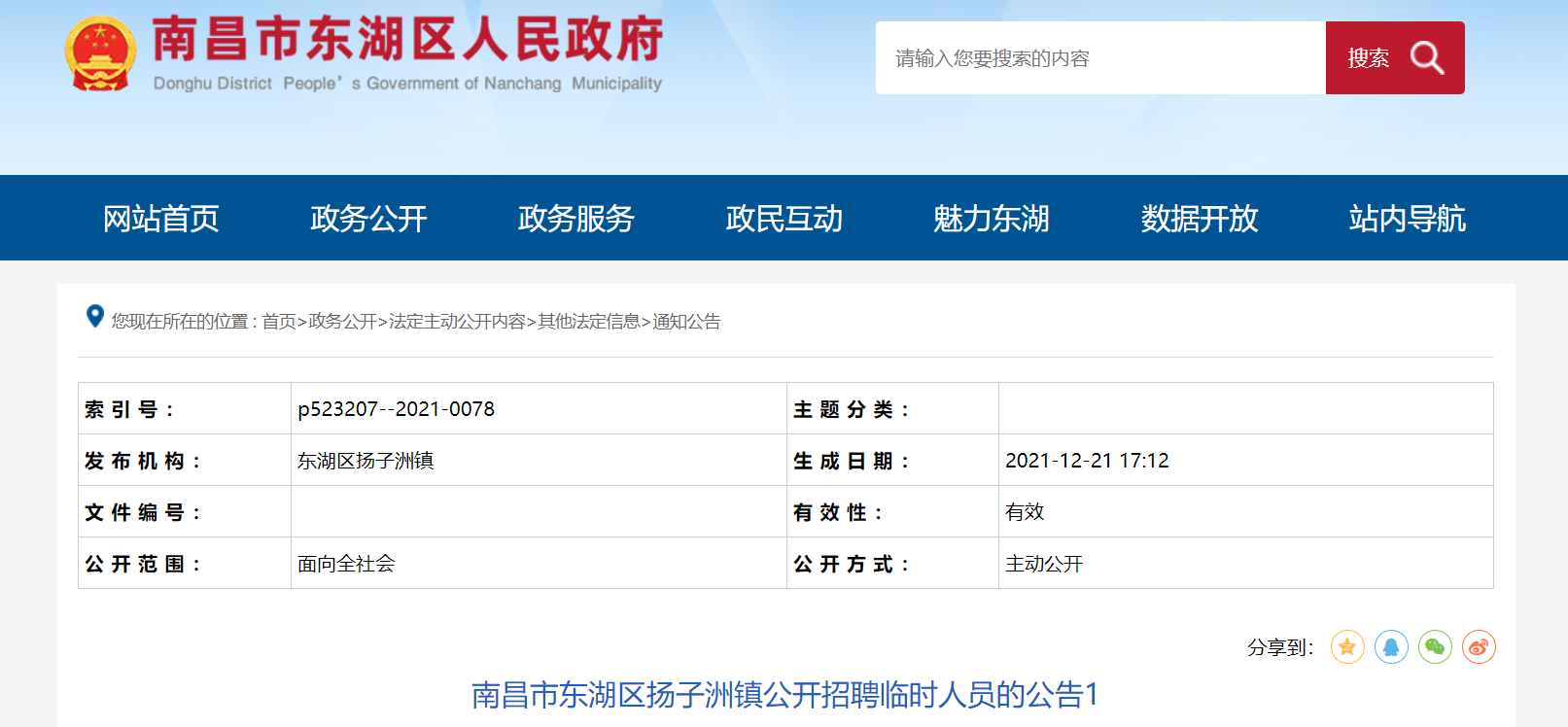This screenshot has width=1568, height=727.
Task: Click the 分享到 label
Action: point(1280,647)
